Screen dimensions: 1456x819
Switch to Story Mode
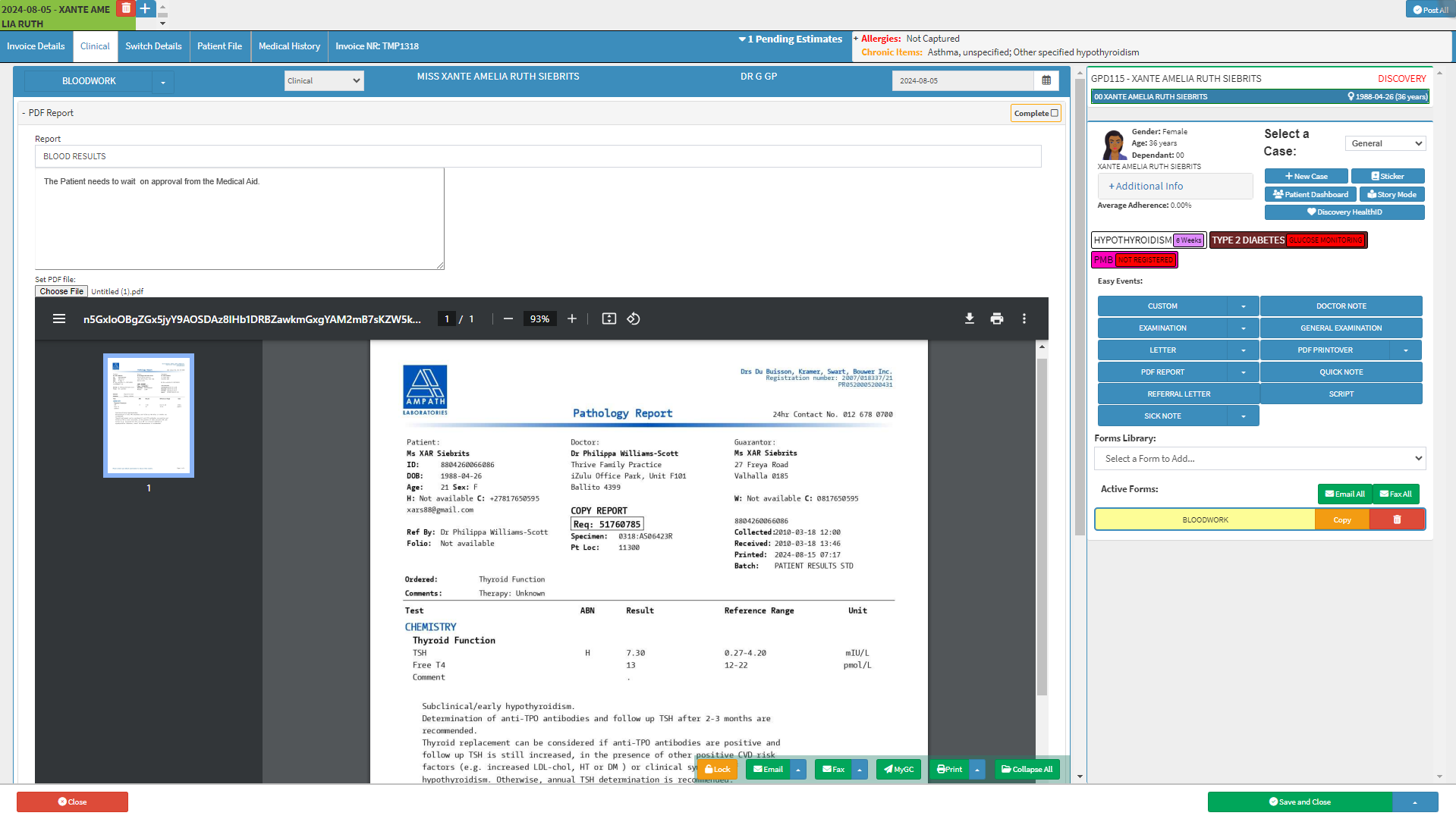[x=1392, y=194]
